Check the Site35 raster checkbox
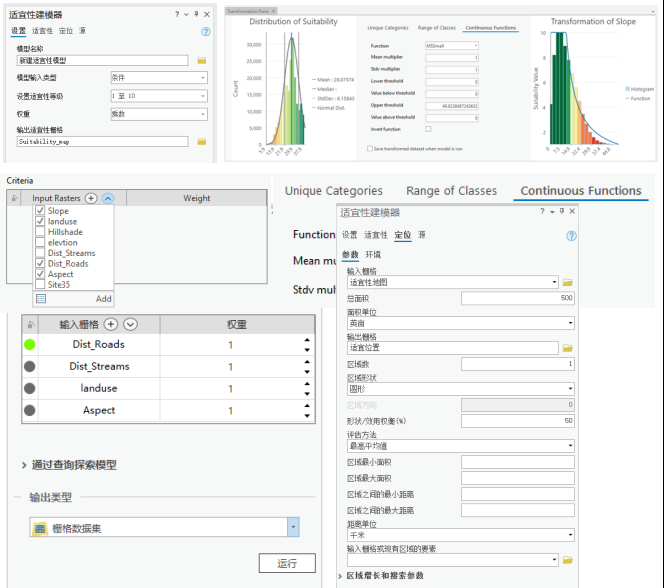The height and width of the screenshot is (588, 664). (x=40, y=284)
